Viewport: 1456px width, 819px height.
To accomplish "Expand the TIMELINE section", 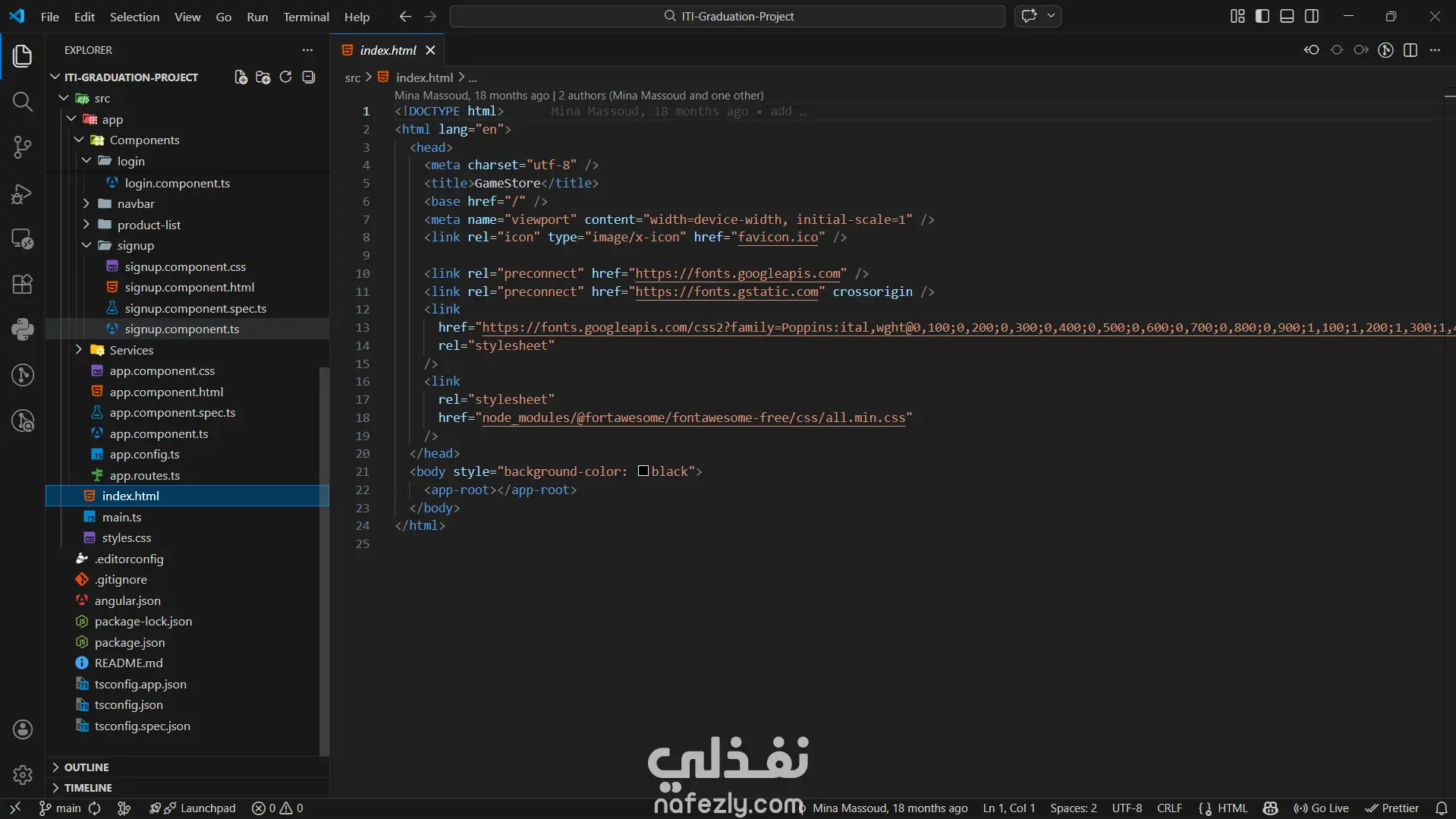I will coord(187,788).
